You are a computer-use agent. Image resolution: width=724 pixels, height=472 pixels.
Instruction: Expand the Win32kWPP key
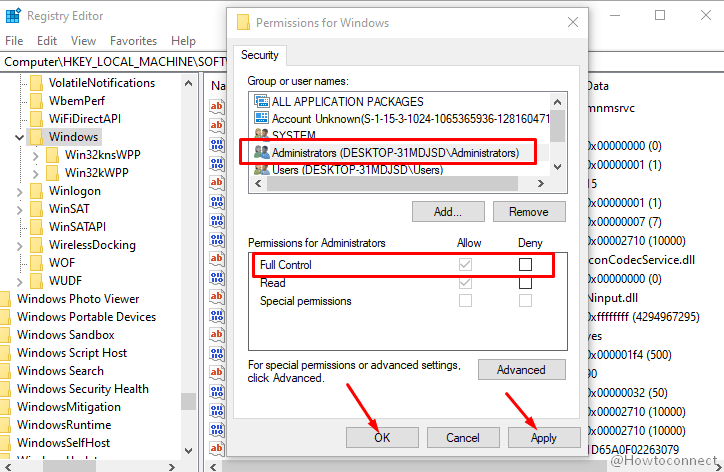click(x=36, y=173)
